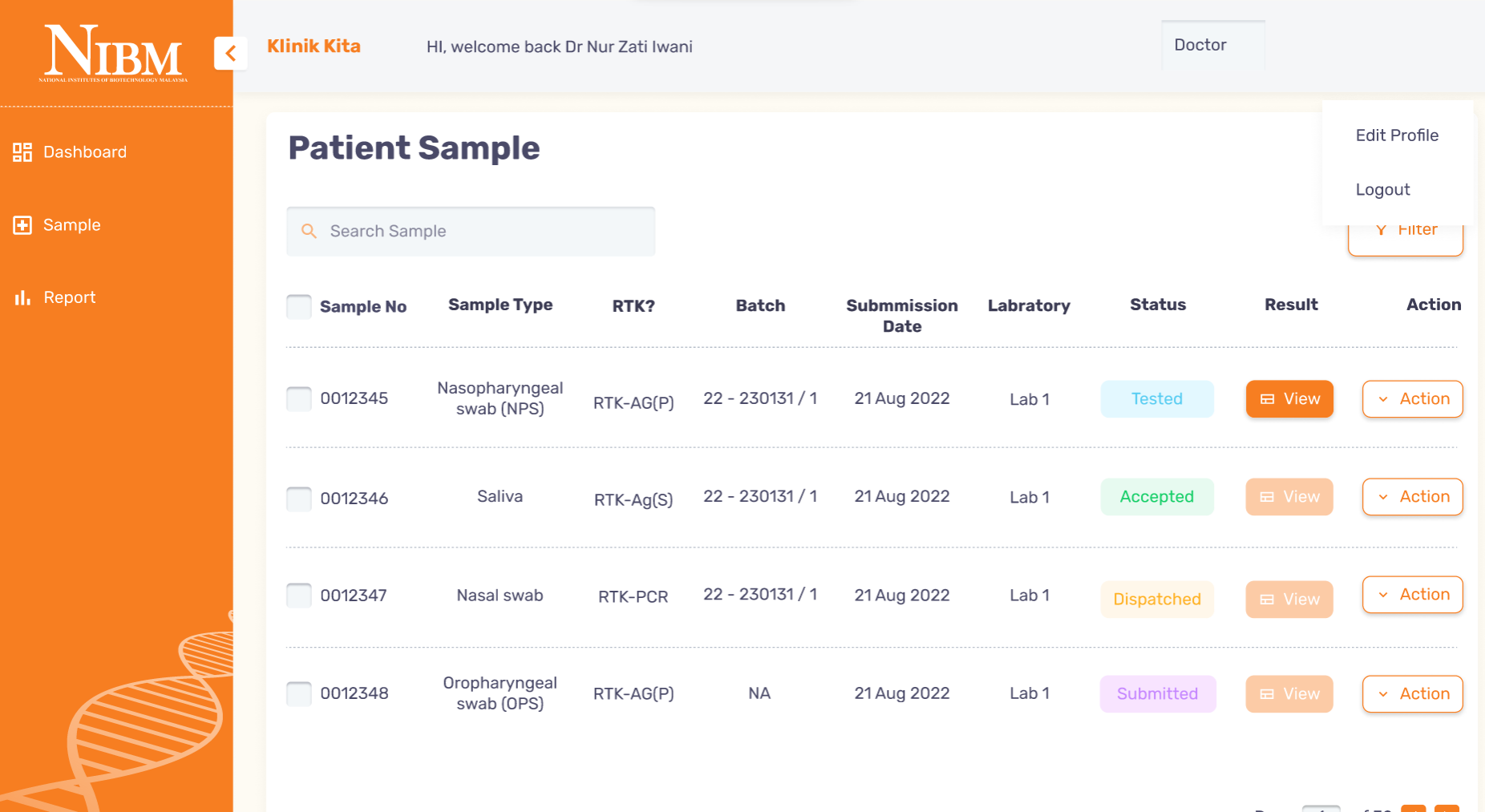
Task: View results for sample 0012345
Action: point(1289,398)
